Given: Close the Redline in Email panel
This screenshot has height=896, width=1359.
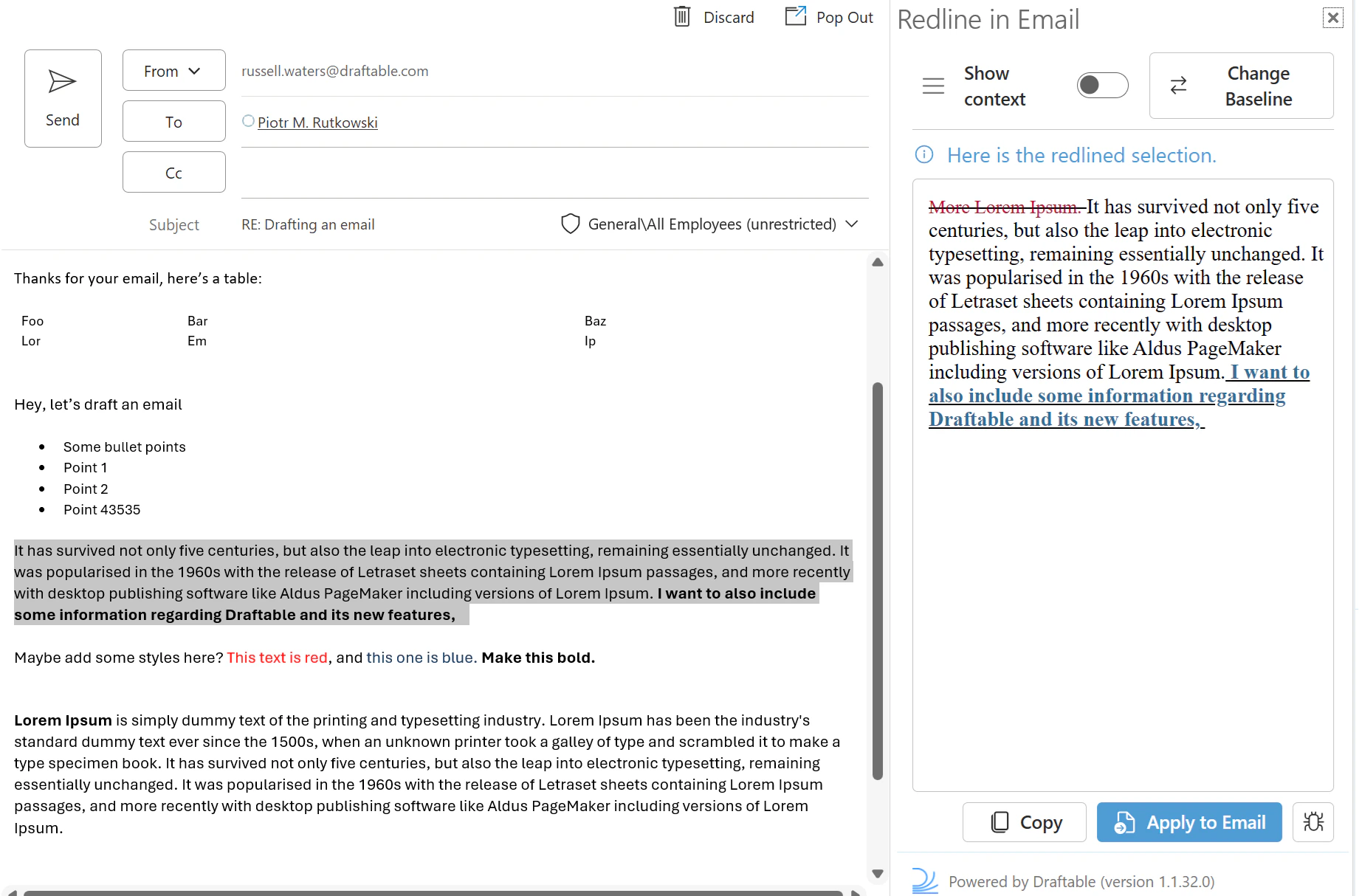Looking at the screenshot, I should pyautogui.click(x=1332, y=18).
